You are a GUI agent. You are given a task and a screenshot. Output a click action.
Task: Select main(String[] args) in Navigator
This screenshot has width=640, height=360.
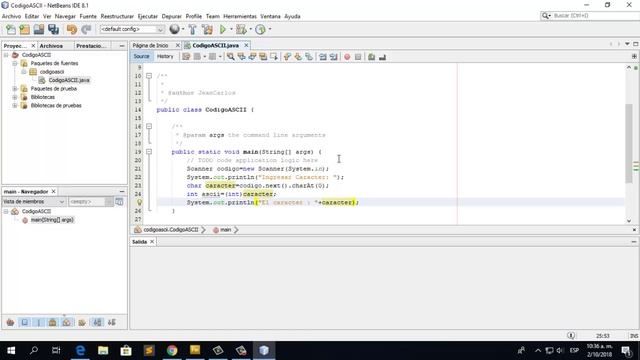(x=52, y=220)
